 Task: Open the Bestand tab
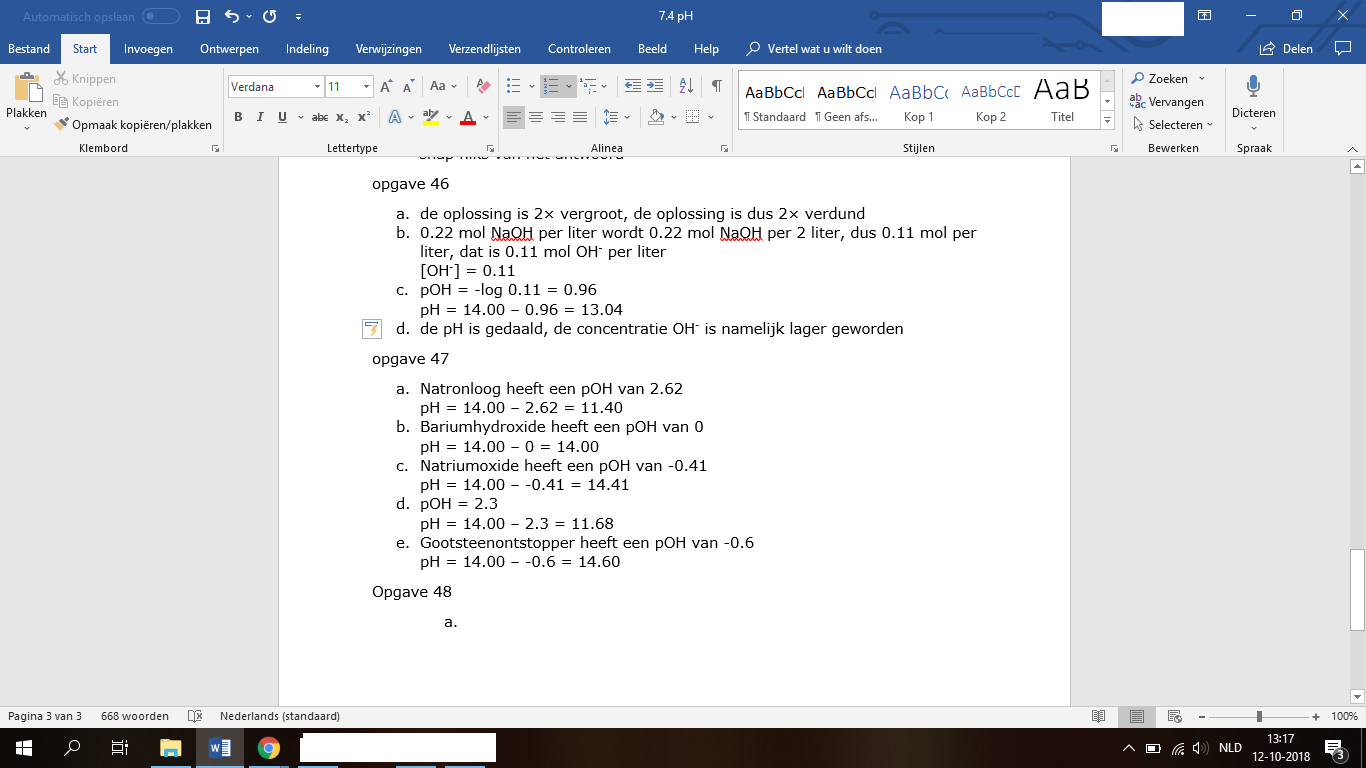tap(29, 49)
